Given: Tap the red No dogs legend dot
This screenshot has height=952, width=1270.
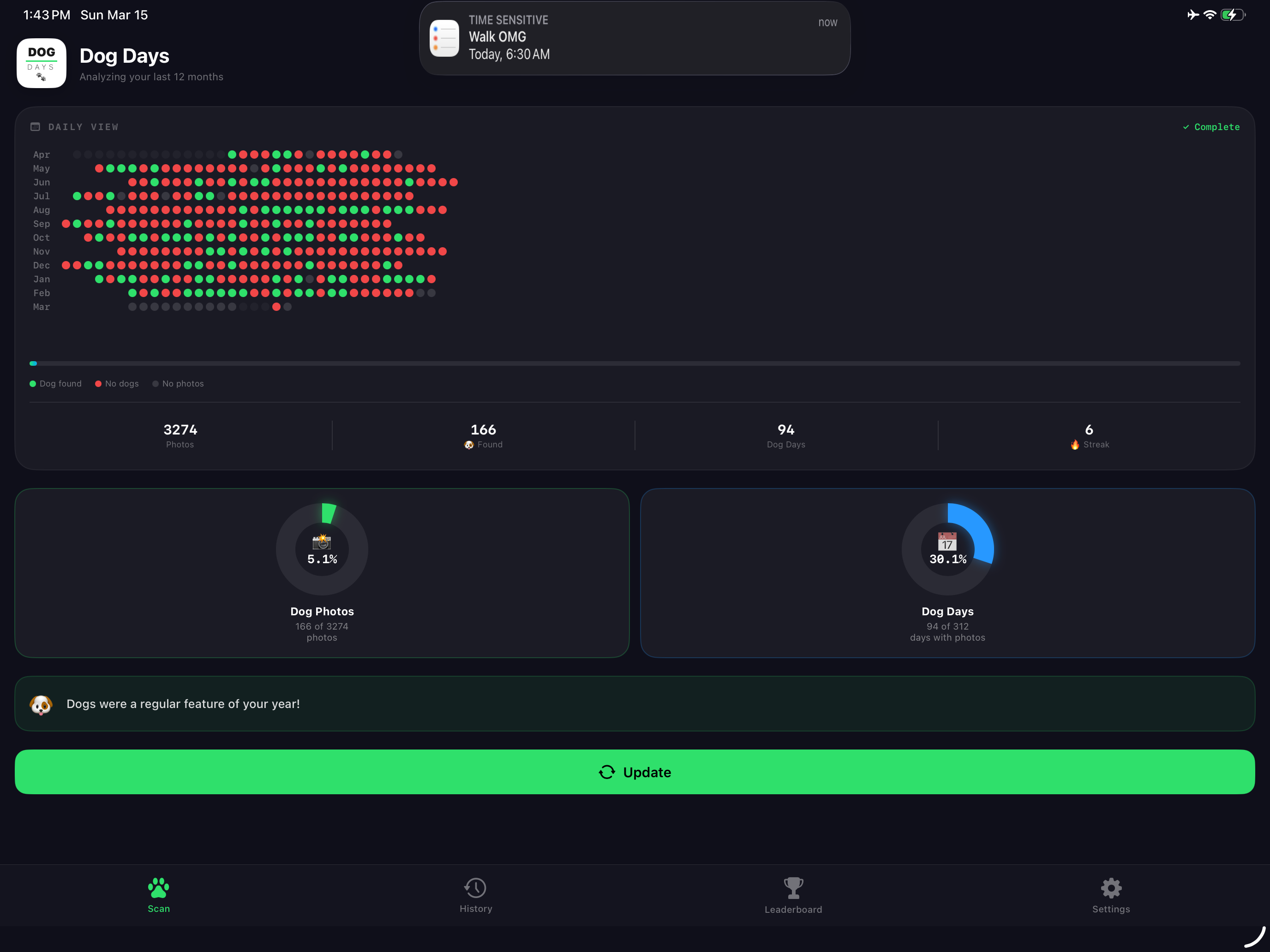Looking at the screenshot, I should click(98, 384).
